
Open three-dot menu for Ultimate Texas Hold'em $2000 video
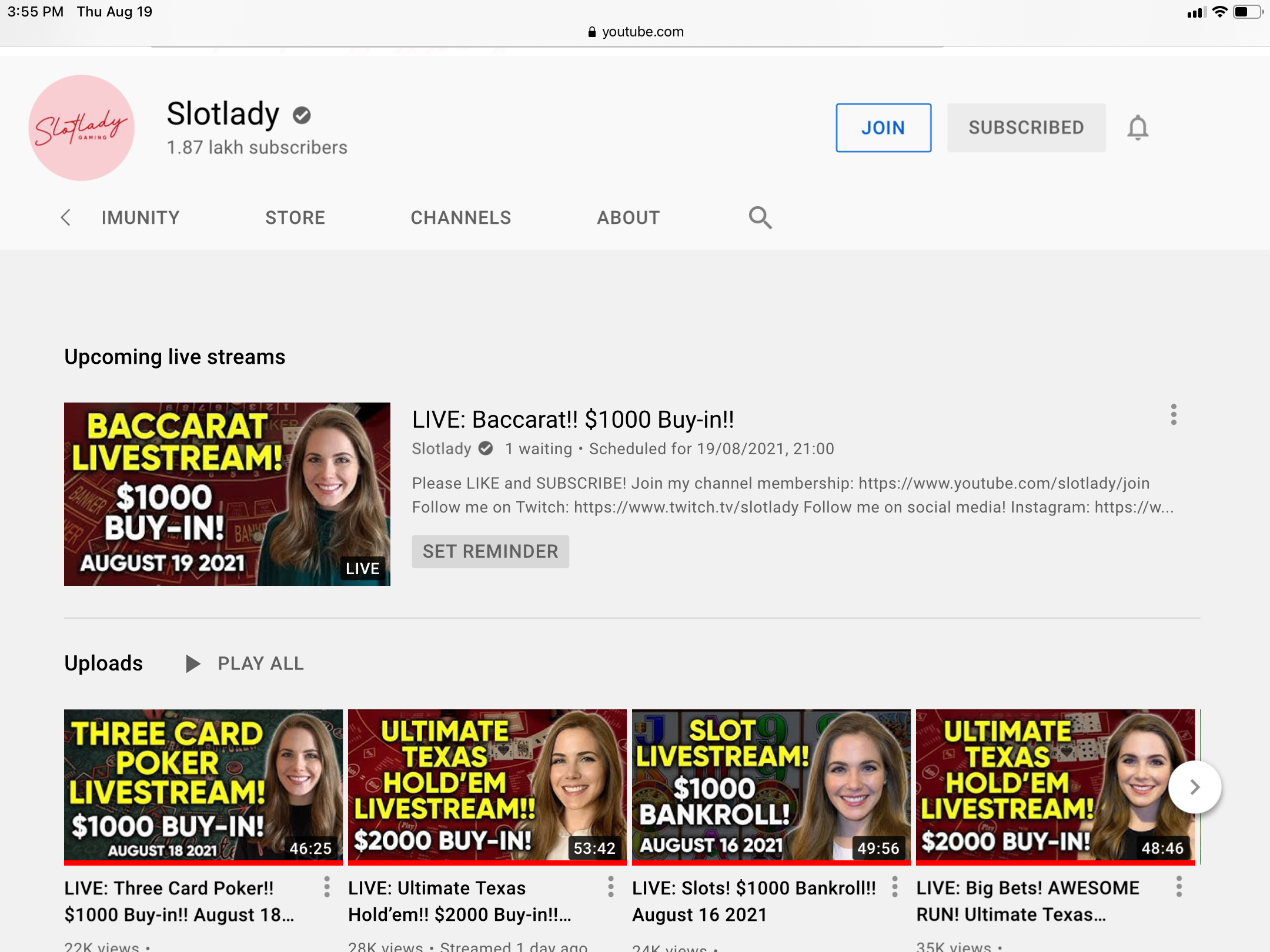tap(610, 887)
